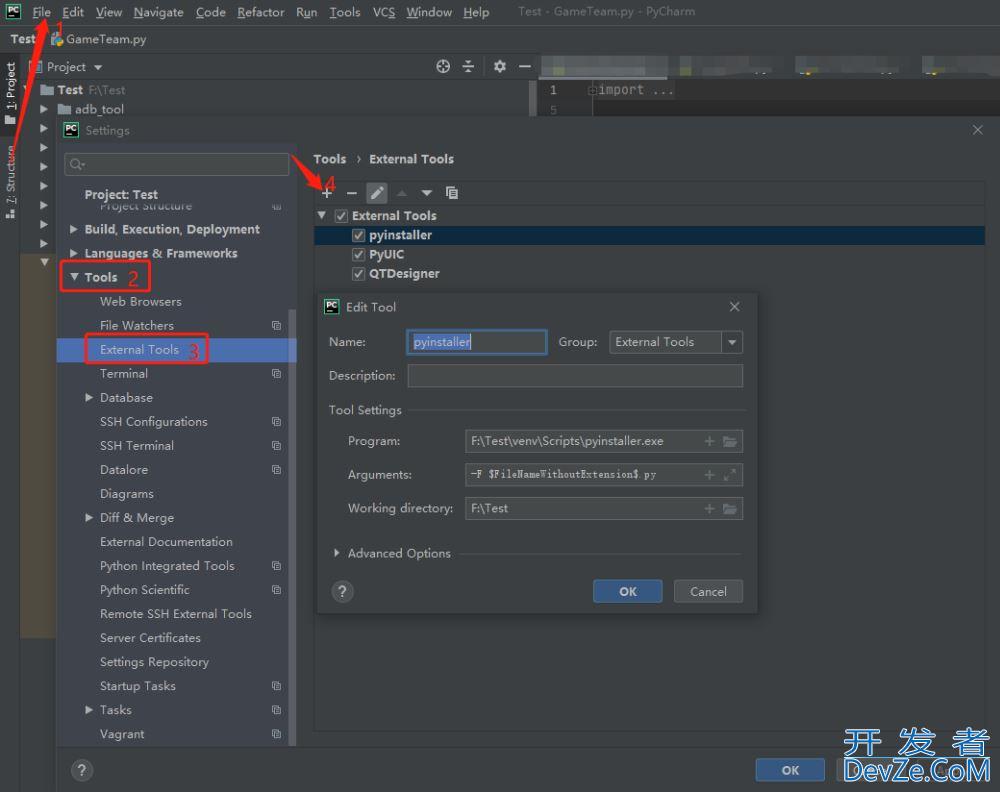Open the 1: Project side tool tab
This screenshot has height=792, width=1000.
(x=10, y=93)
